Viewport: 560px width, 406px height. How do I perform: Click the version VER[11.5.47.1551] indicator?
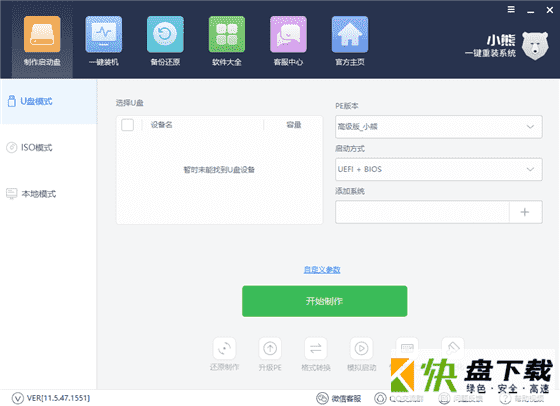tap(51, 398)
